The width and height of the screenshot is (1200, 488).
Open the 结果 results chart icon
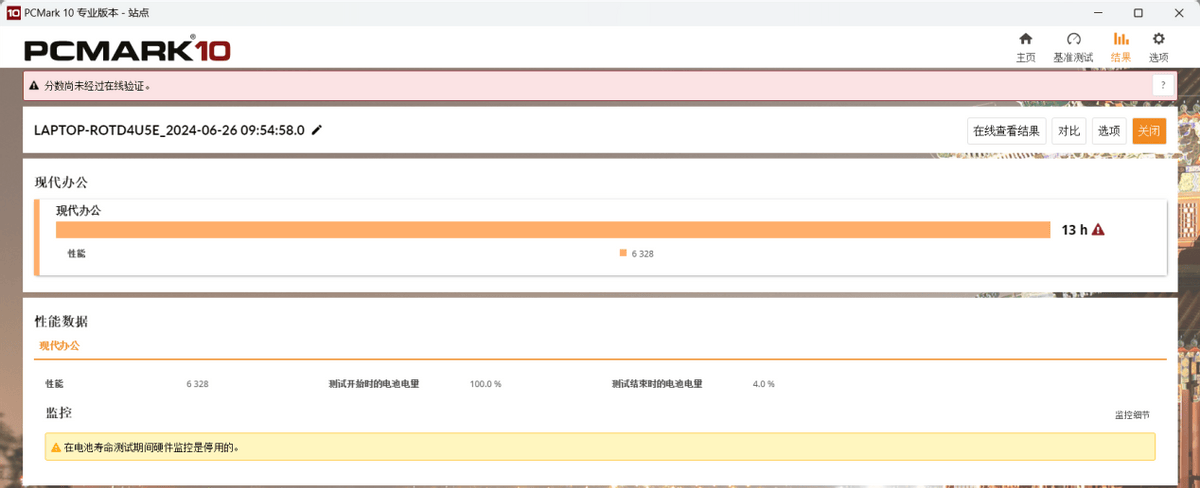pyautogui.click(x=1121, y=40)
